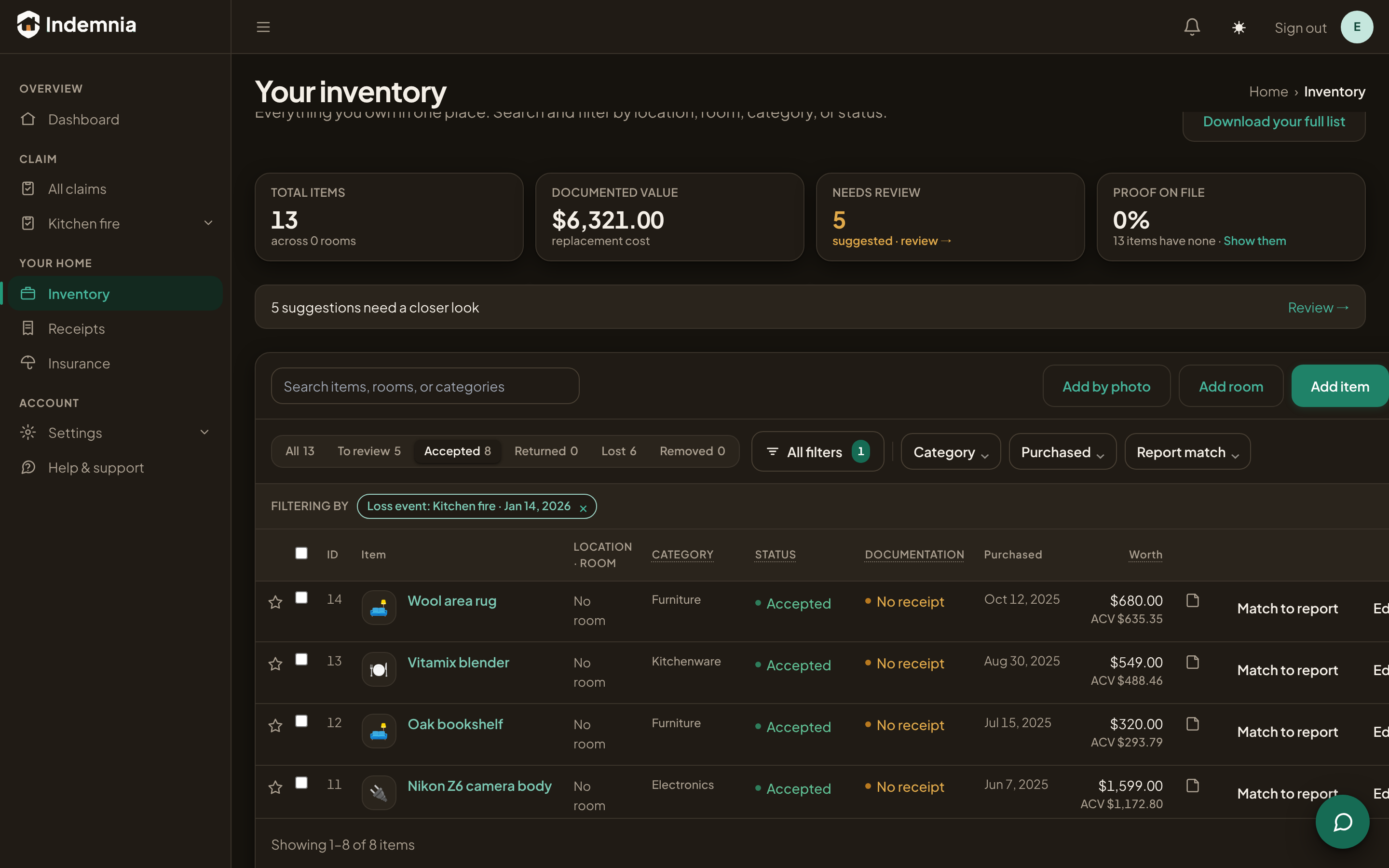
Task: Star the Wool area rug item
Action: (x=275, y=602)
